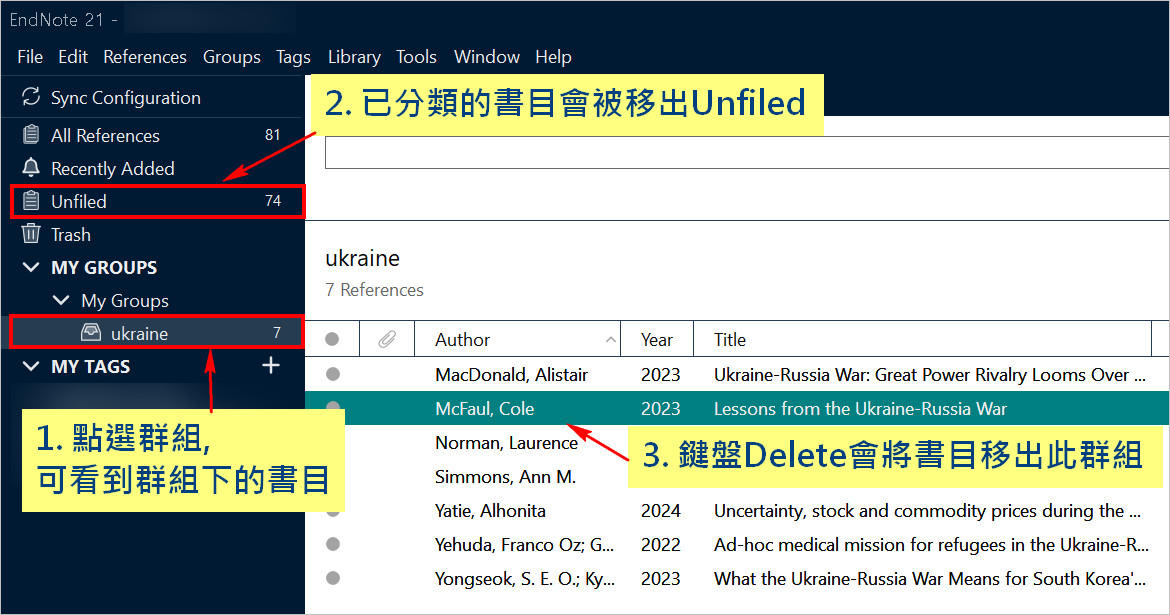Viewport: 1170px width, 615px height.
Task: Click title 'What the Ukraine-Russia War Means'
Action: pos(930,578)
